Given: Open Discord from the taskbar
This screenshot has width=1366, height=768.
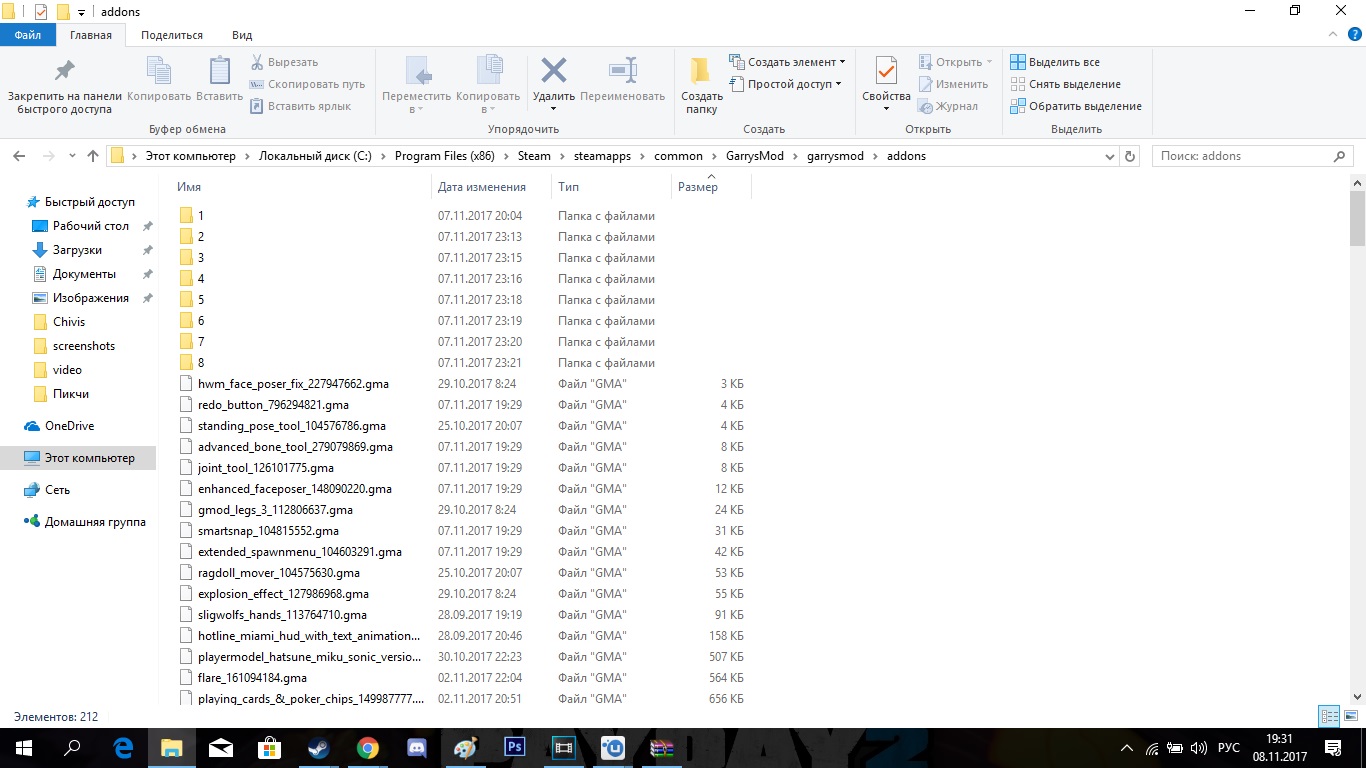Looking at the screenshot, I should [417, 748].
